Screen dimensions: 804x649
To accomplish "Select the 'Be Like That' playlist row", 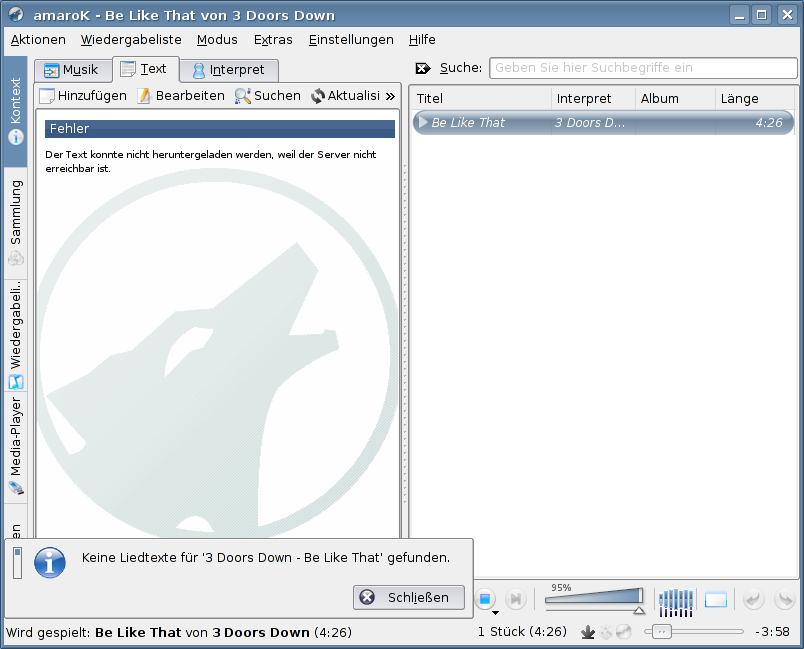I will tap(603, 123).
